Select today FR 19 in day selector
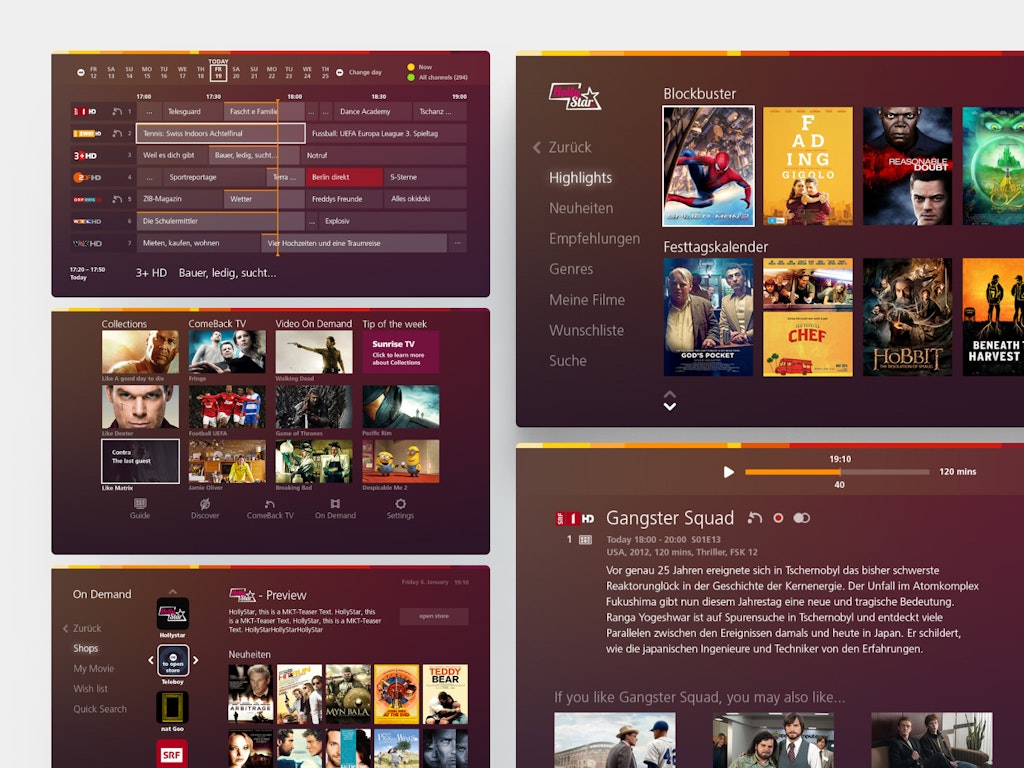The height and width of the screenshot is (768, 1024). [x=218, y=72]
